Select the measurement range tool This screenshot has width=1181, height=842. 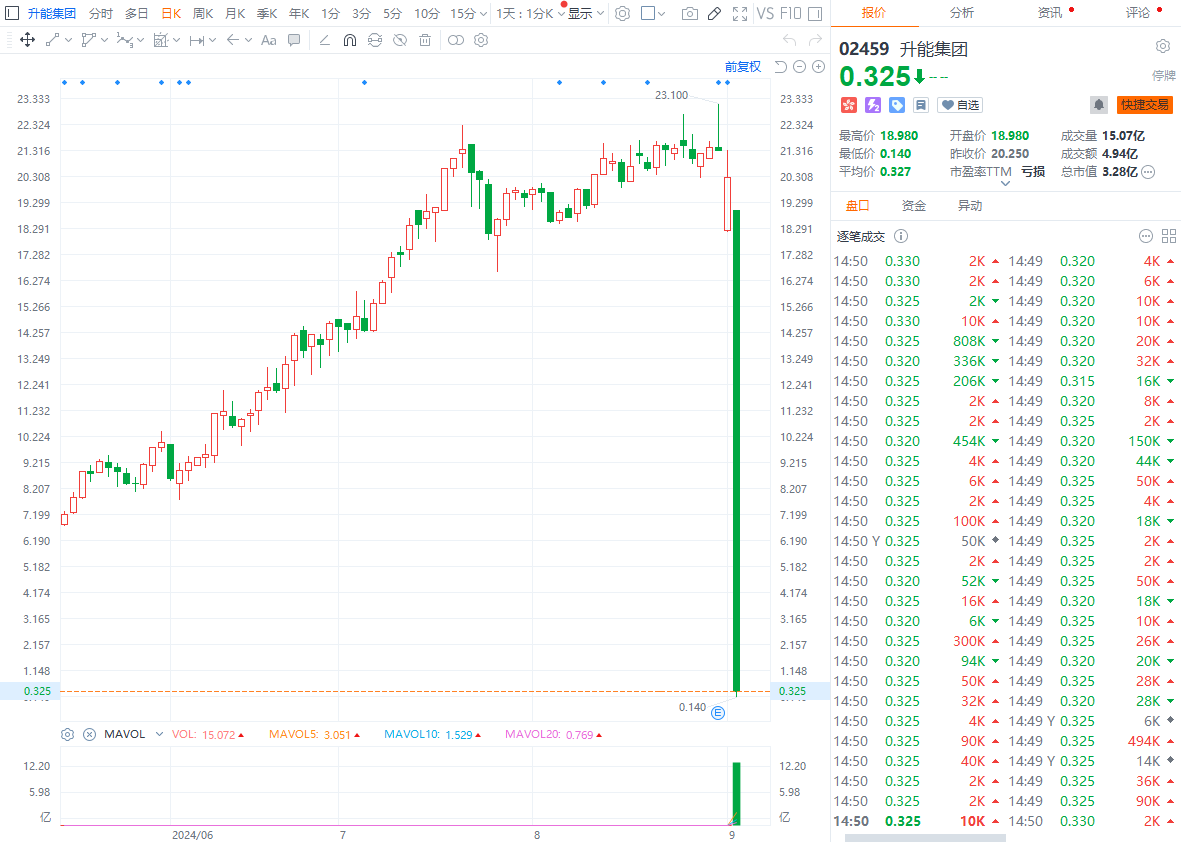click(x=197, y=40)
